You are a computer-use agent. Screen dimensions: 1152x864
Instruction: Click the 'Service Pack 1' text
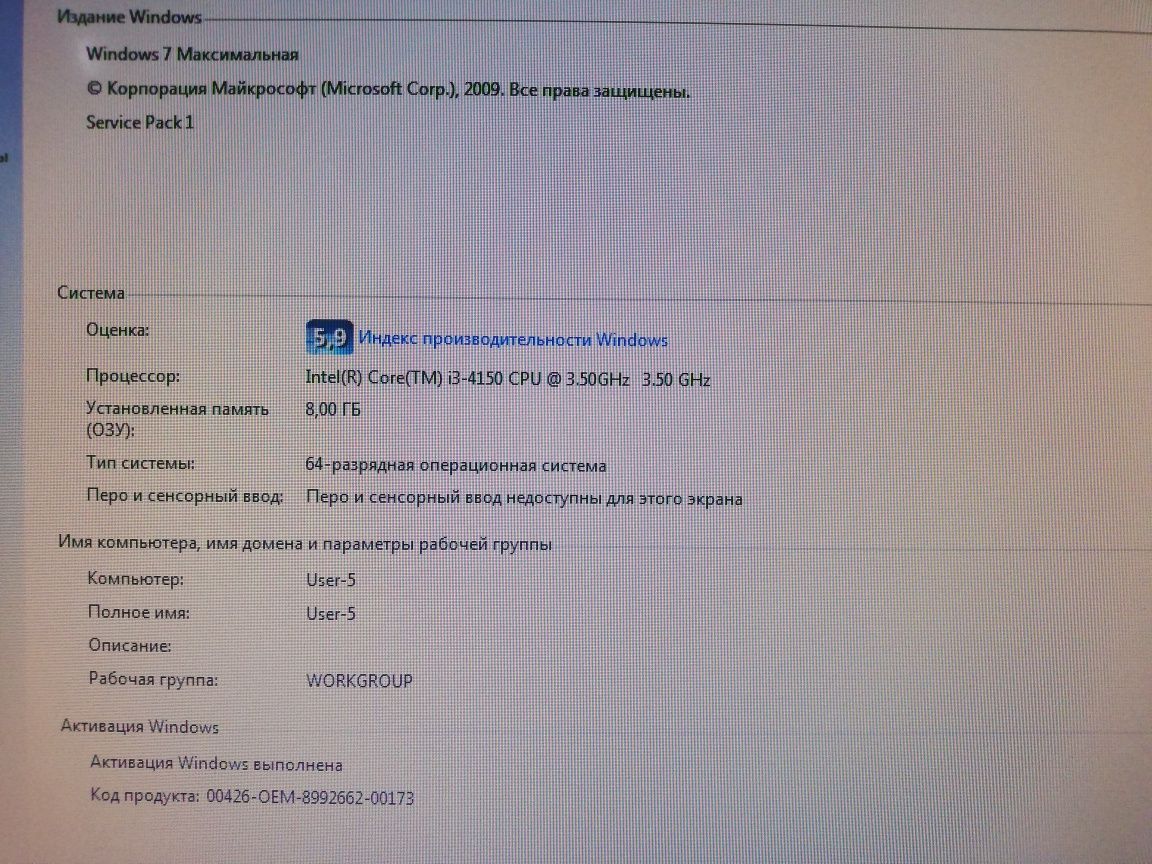140,123
